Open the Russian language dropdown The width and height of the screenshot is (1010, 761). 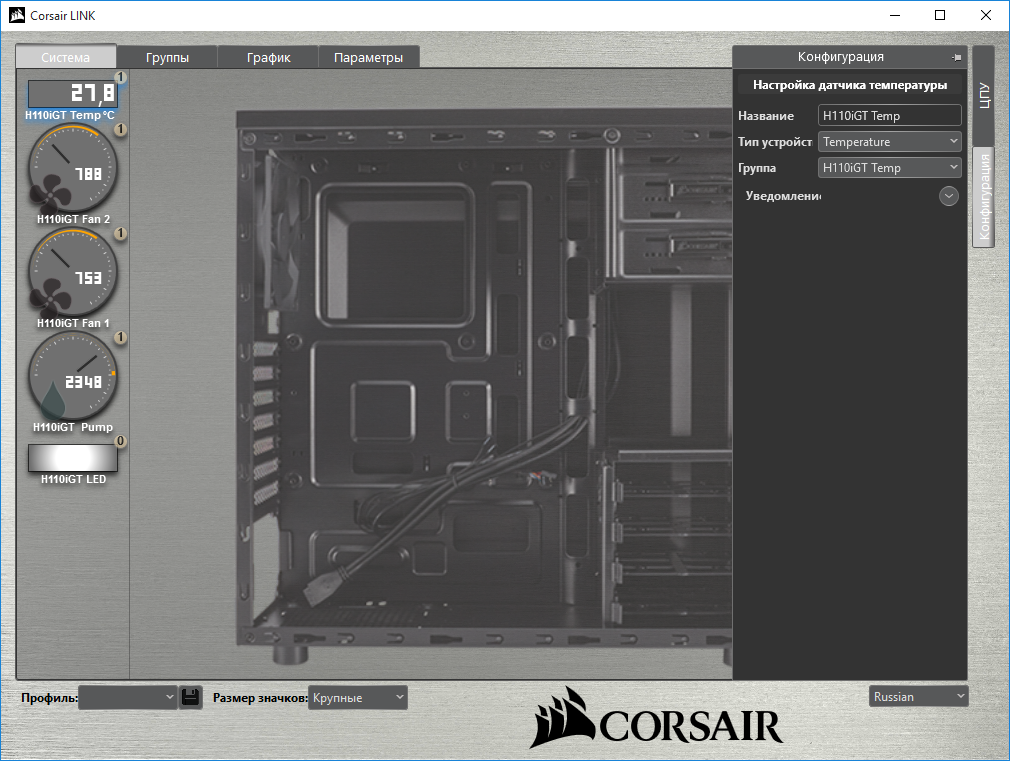tap(918, 696)
